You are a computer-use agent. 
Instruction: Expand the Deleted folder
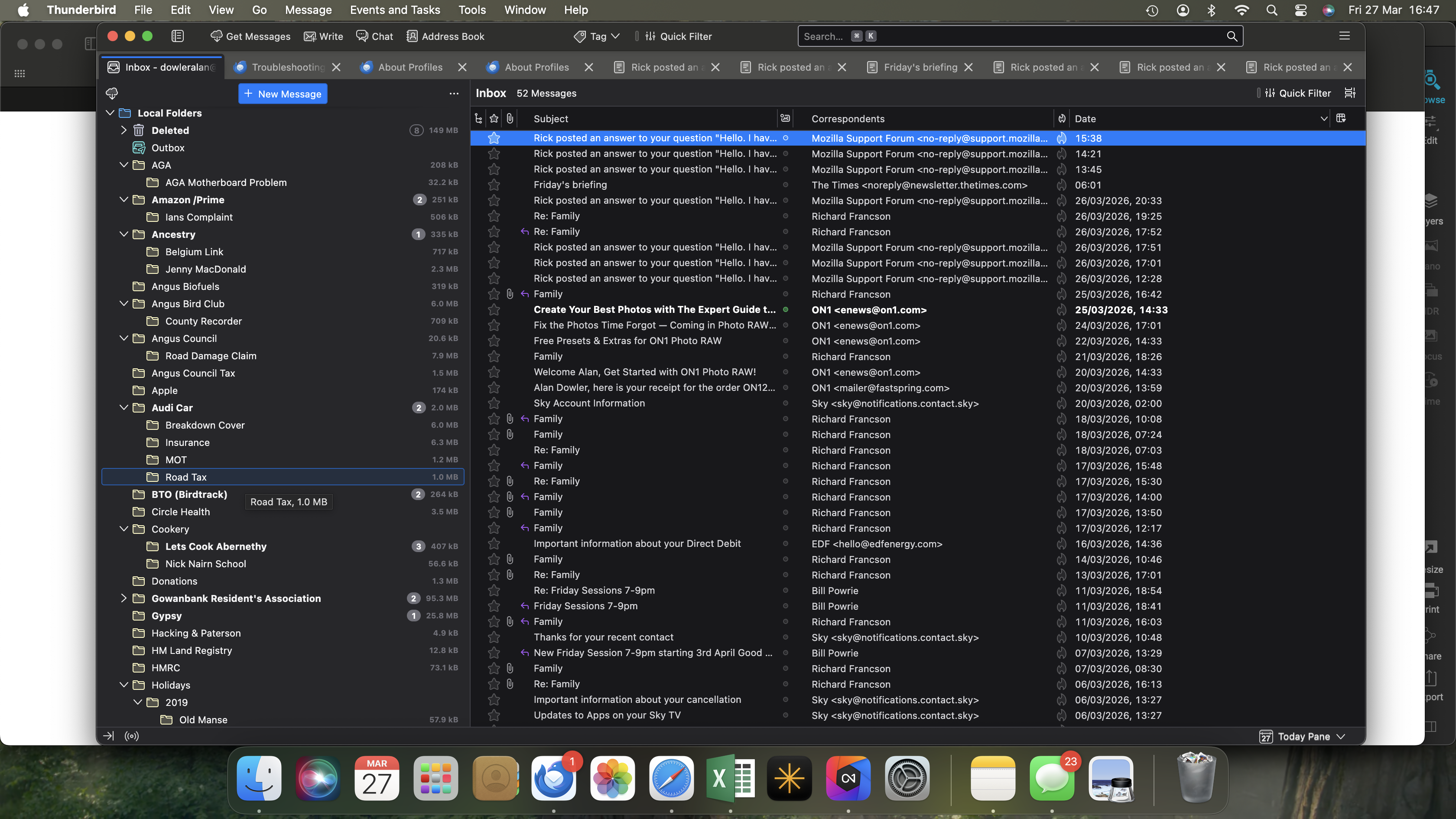coord(124,130)
